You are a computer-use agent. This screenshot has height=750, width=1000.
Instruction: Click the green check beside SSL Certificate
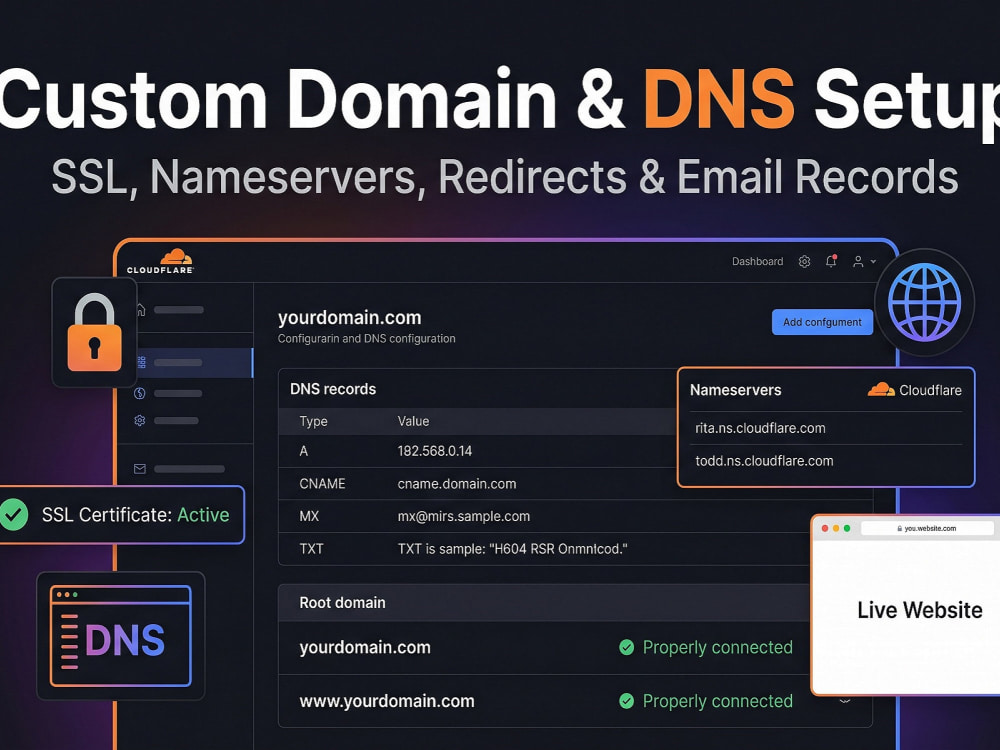click(13, 515)
